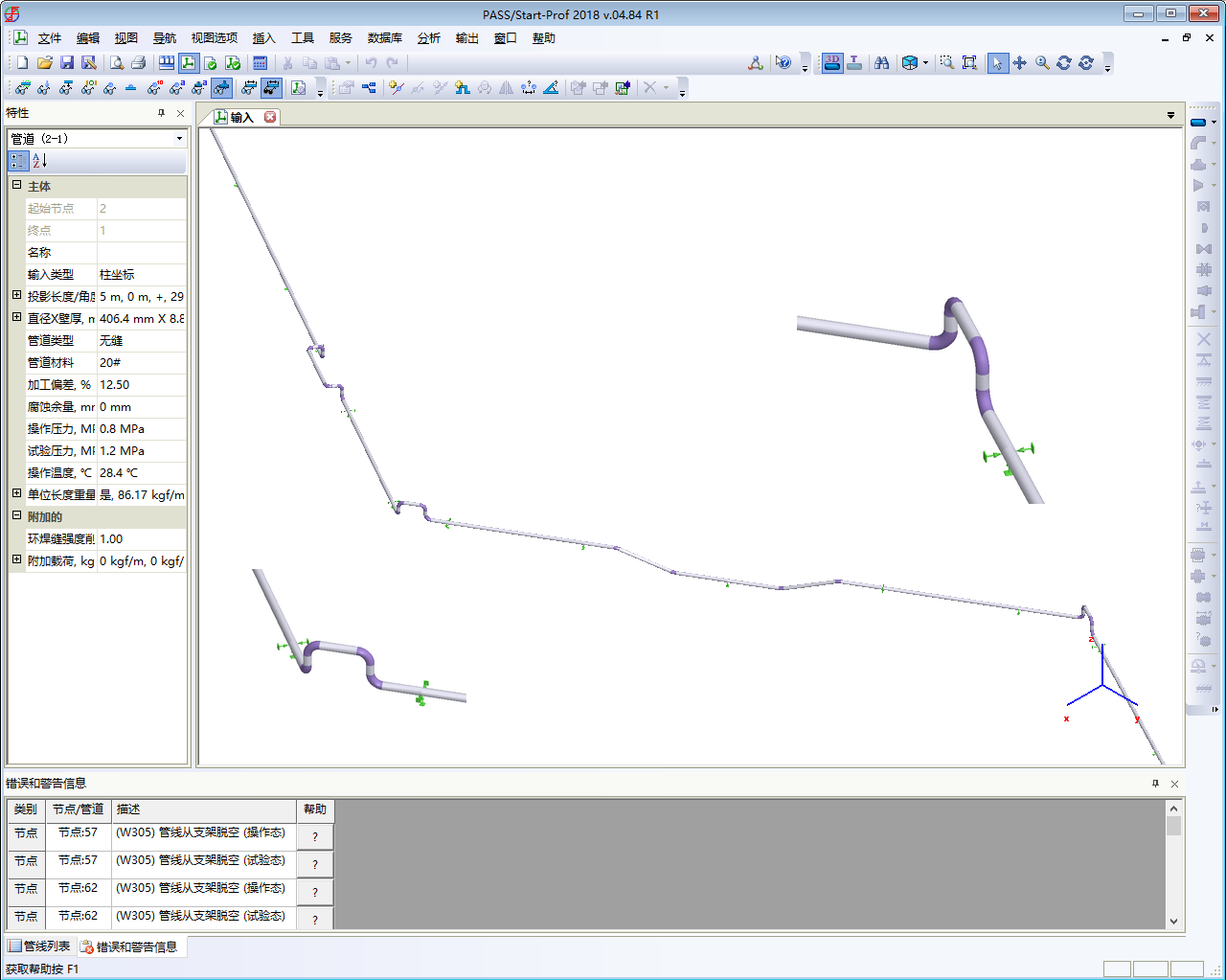
Task: Search with the binoculars icon
Action: pyautogui.click(x=881, y=62)
